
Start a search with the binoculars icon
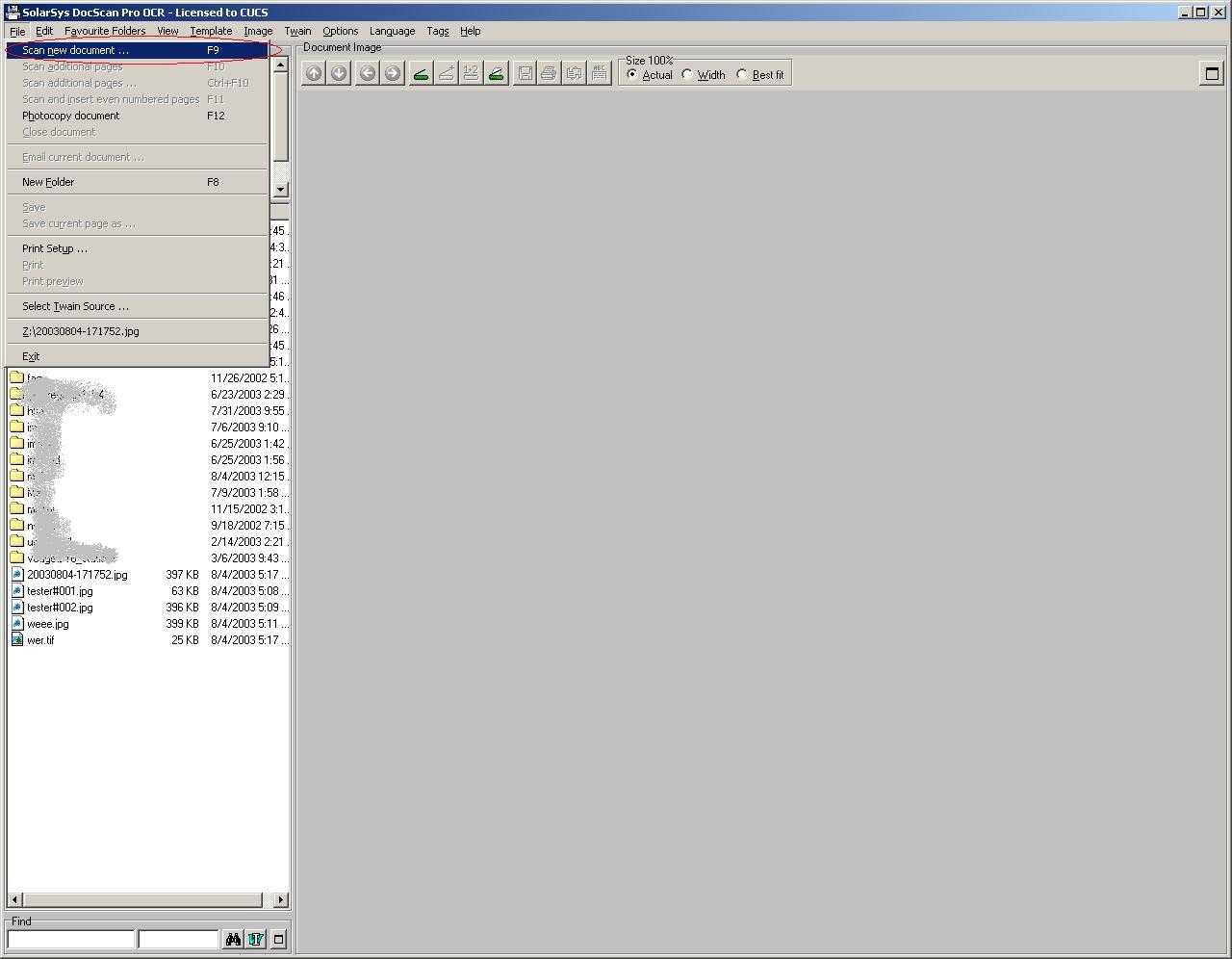pos(233,939)
